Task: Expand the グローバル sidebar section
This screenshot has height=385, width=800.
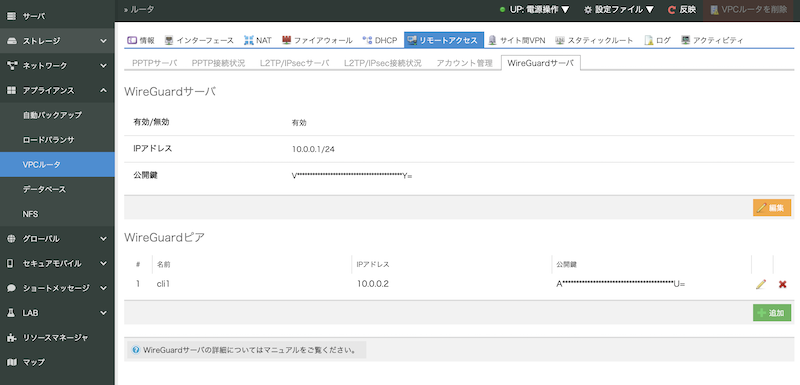Action: pyautogui.click(x=104, y=239)
